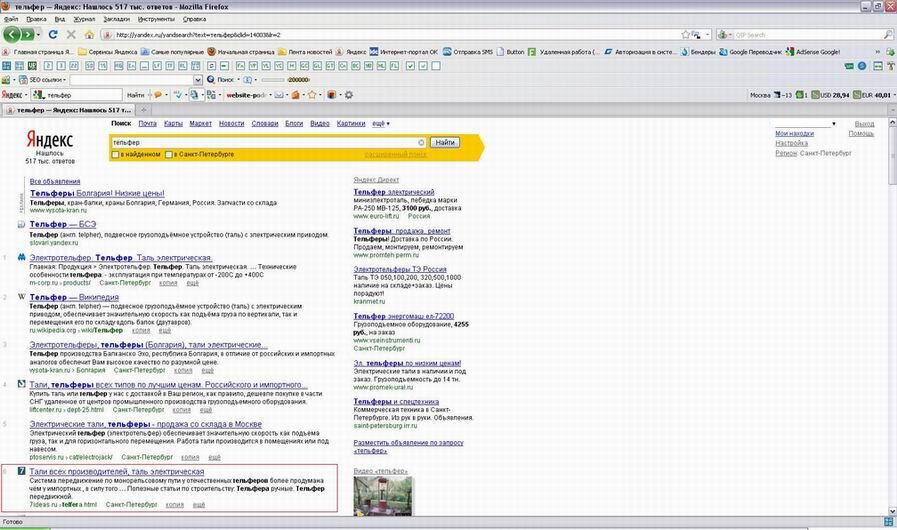Image resolution: width=897 pixels, height=530 pixels.
Task: Open the 'Тельфер — БСЭ' result link
Action: click(63, 224)
